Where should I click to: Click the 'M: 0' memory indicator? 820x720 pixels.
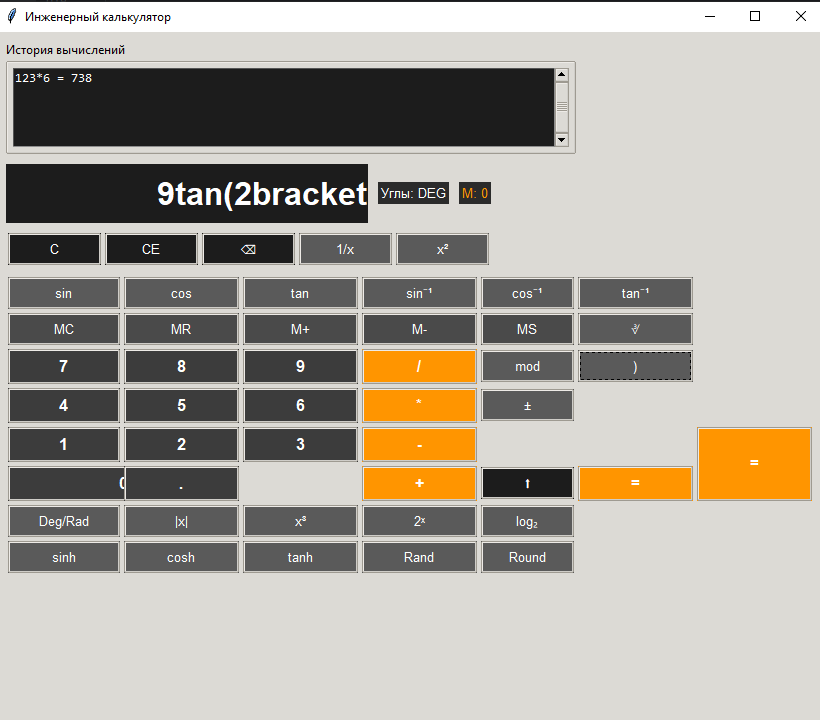(x=475, y=193)
